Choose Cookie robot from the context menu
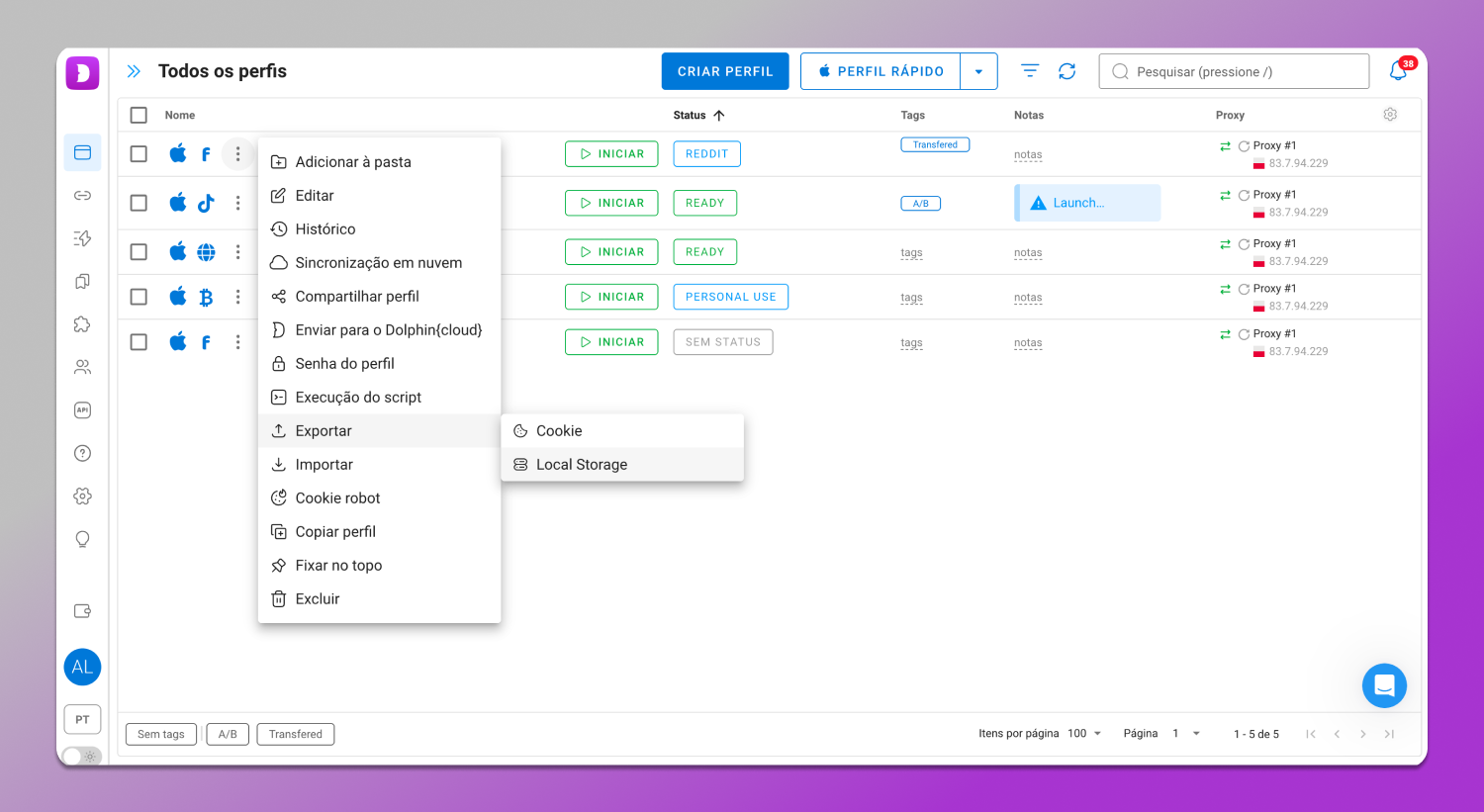This screenshot has height=812, width=1484. 339,497
